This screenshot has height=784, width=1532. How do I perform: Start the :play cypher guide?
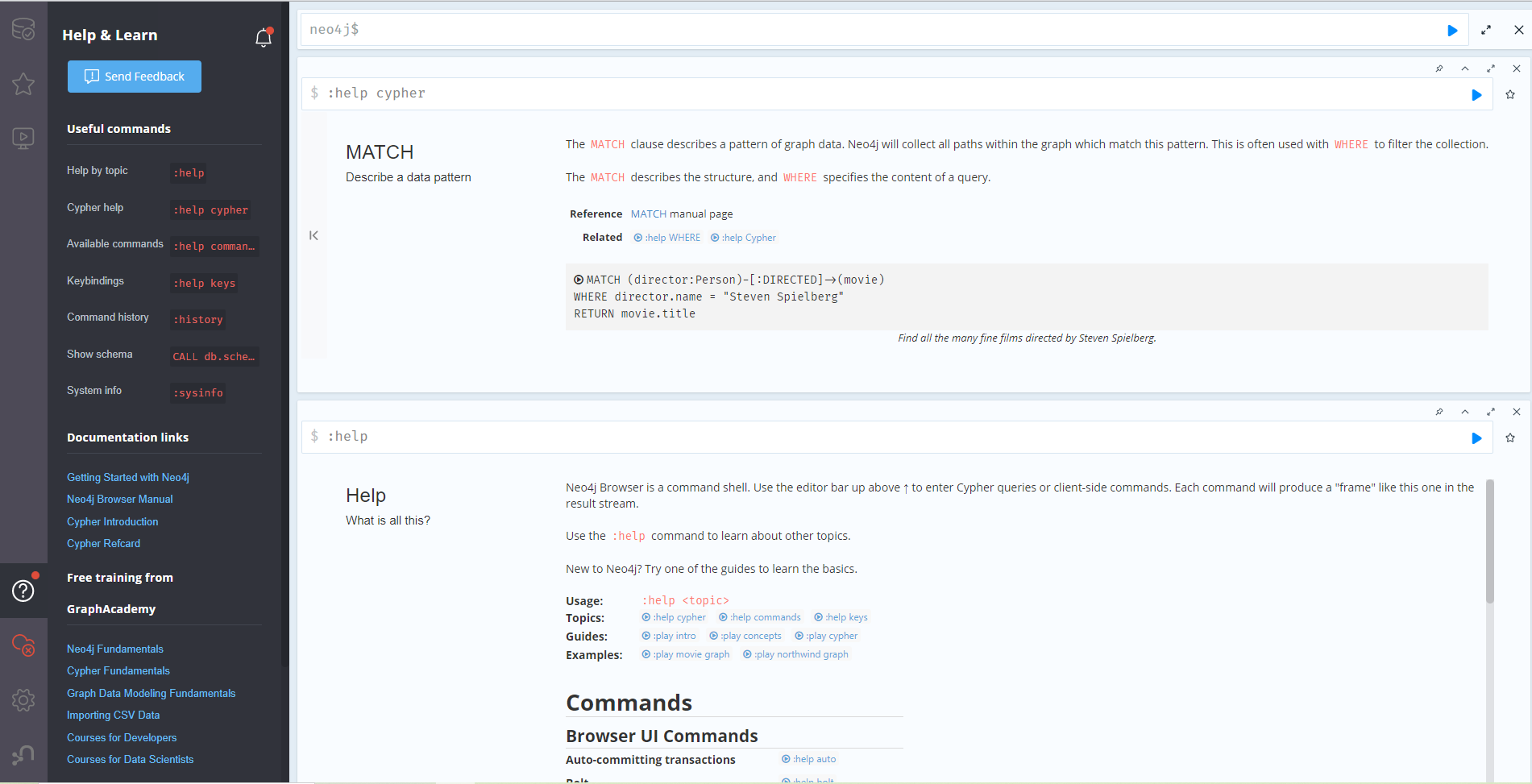point(826,636)
